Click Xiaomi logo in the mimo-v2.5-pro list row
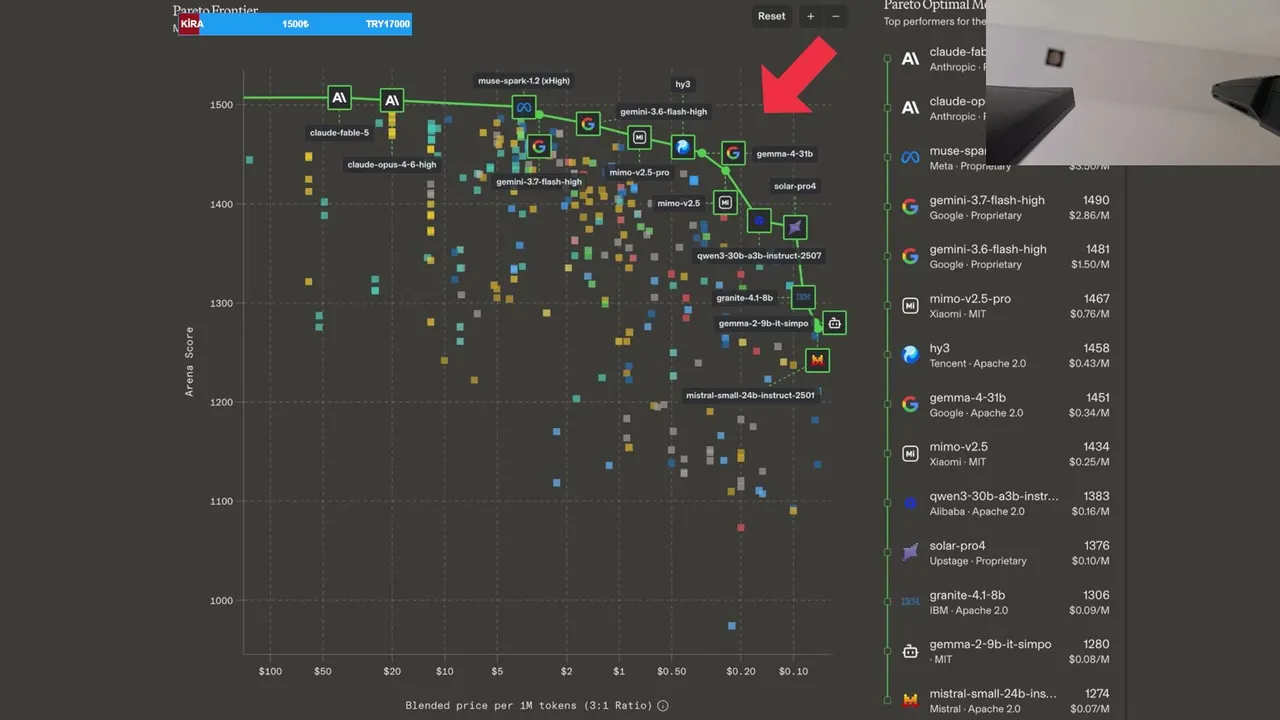This screenshot has width=1280, height=720. [910, 306]
